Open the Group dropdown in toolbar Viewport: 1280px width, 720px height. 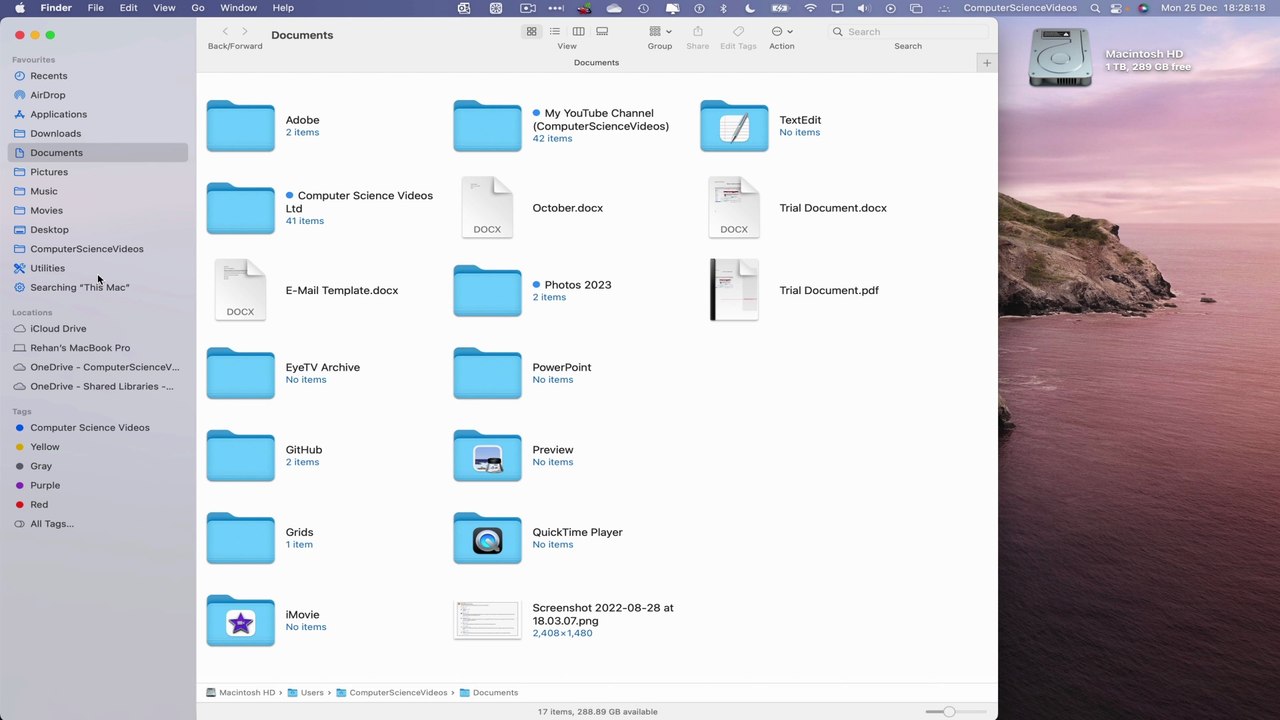(660, 32)
